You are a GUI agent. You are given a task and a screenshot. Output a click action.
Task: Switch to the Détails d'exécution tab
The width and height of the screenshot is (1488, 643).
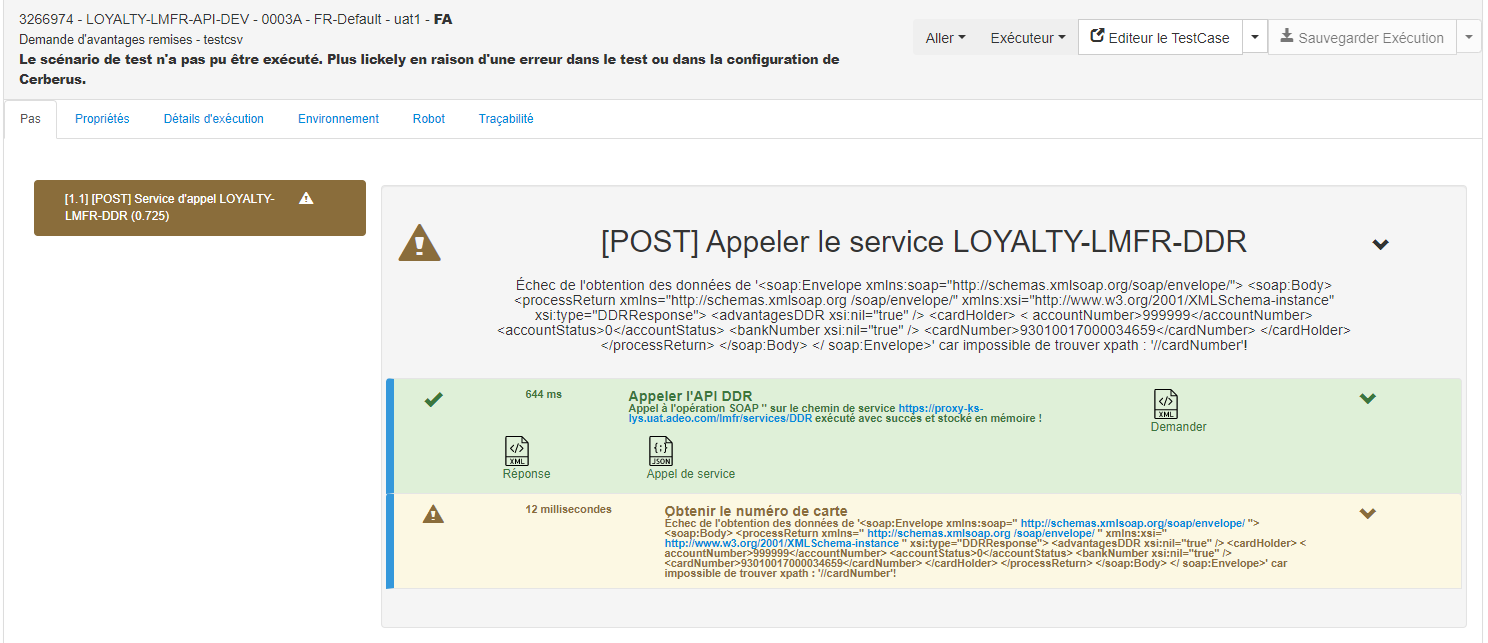214,119
